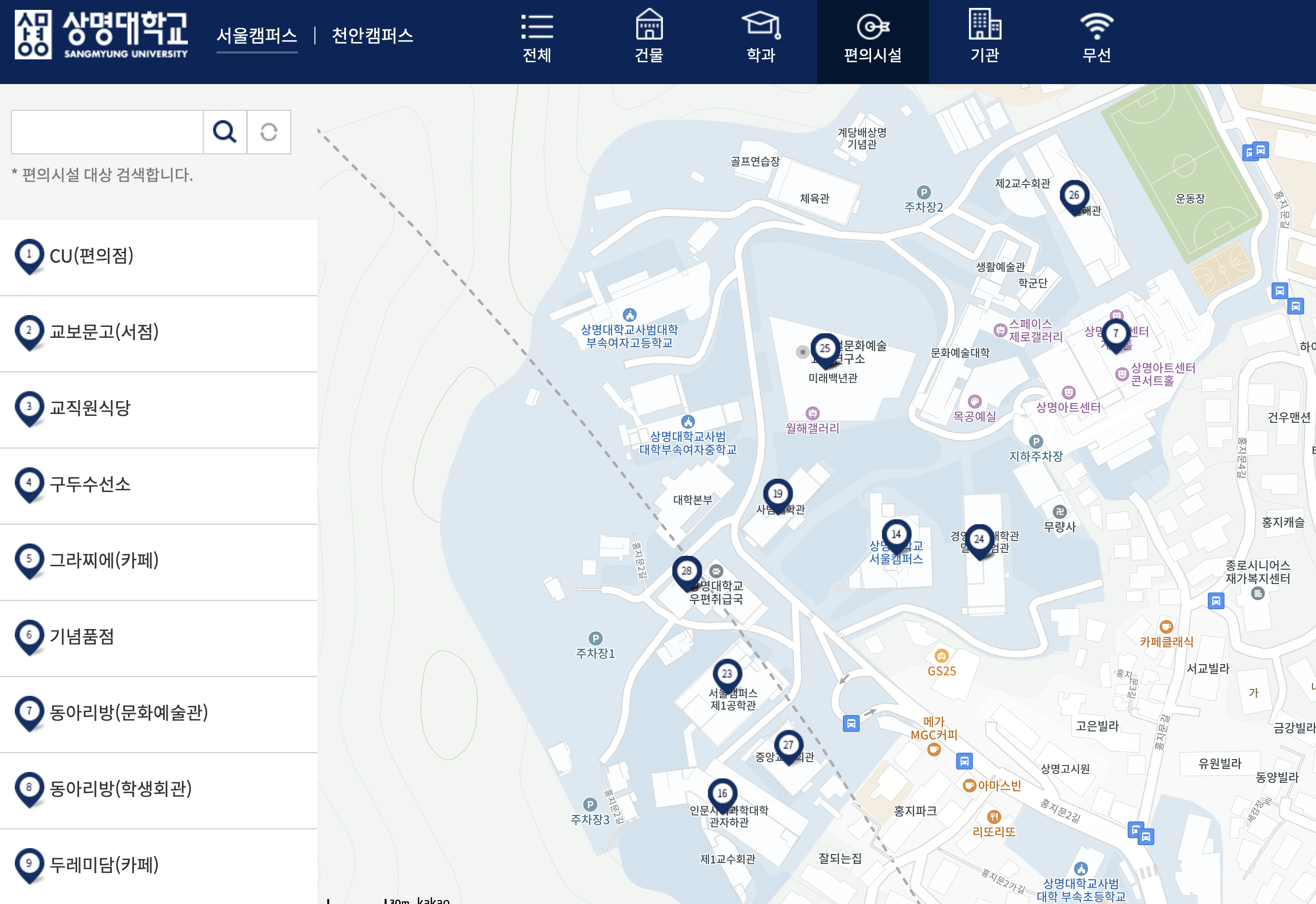The width and height of the screenshot is (1316, 904).
Task: Select marker 16 near 인문사회과학대학
Action: (x=723, y=793)
